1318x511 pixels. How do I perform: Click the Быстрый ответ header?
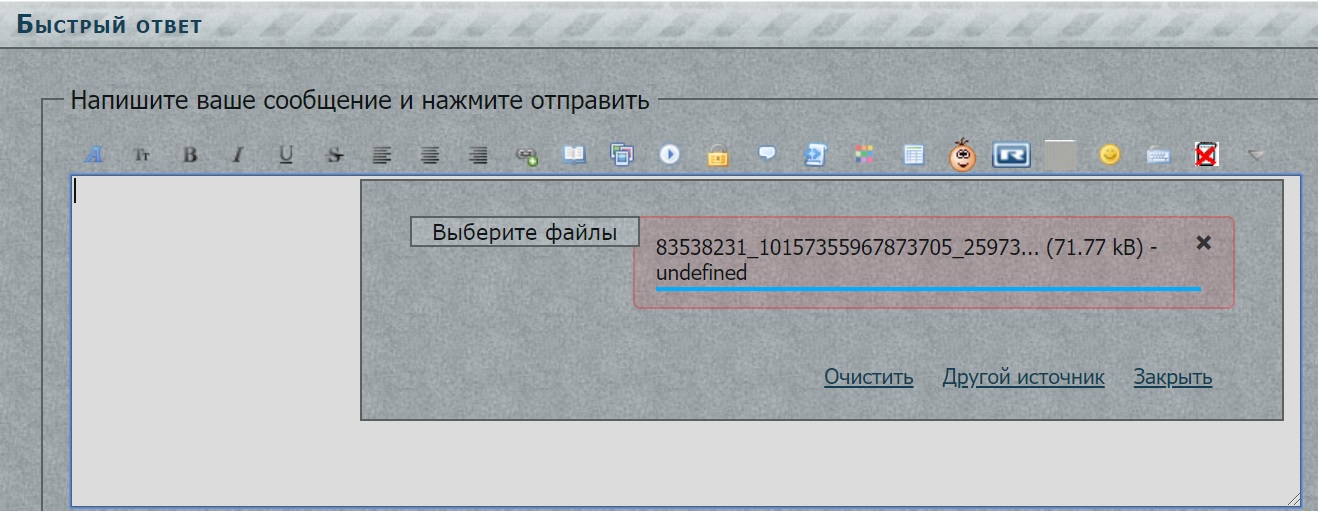pos(109,25)
